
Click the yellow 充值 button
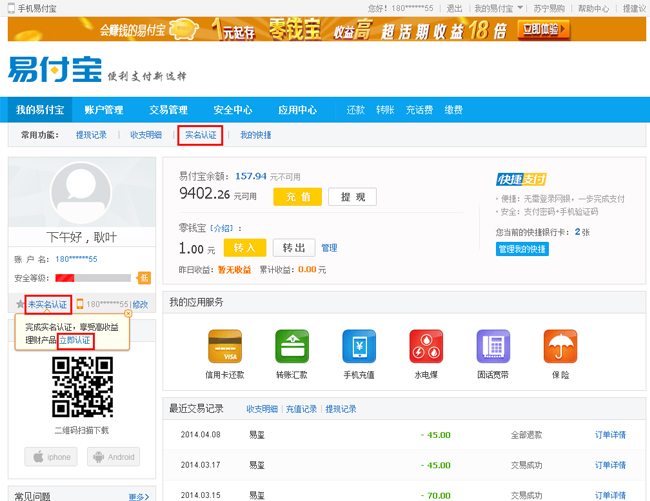point(298,197)
